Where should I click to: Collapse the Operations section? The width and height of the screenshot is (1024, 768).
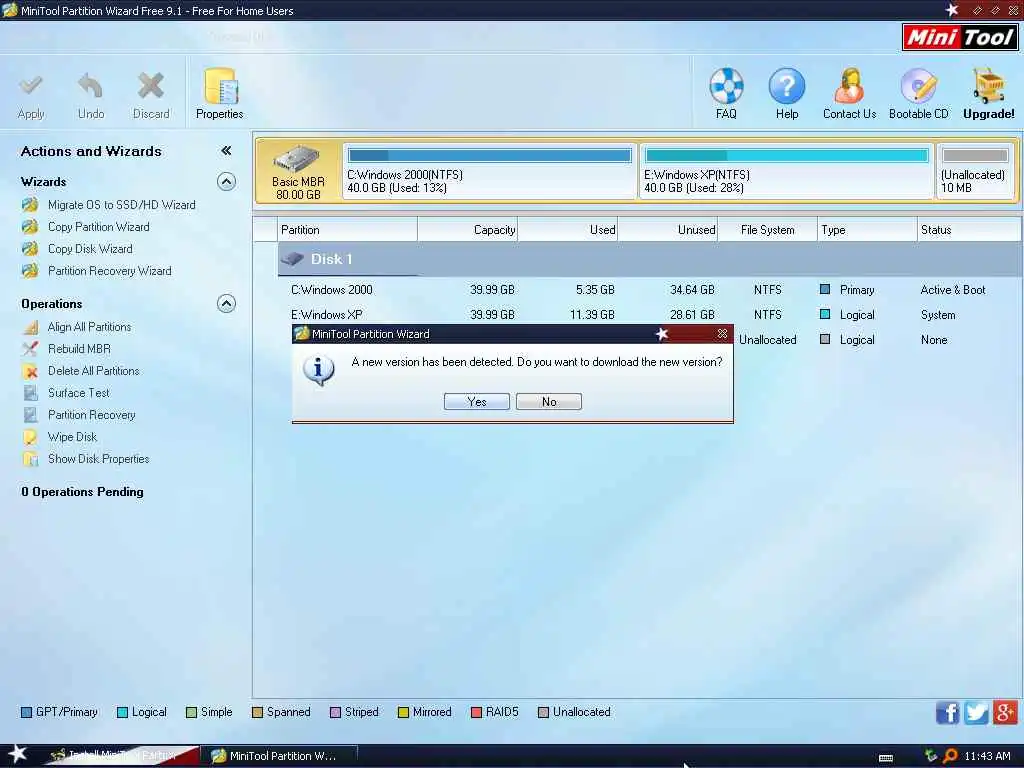(x=226, y=304)
